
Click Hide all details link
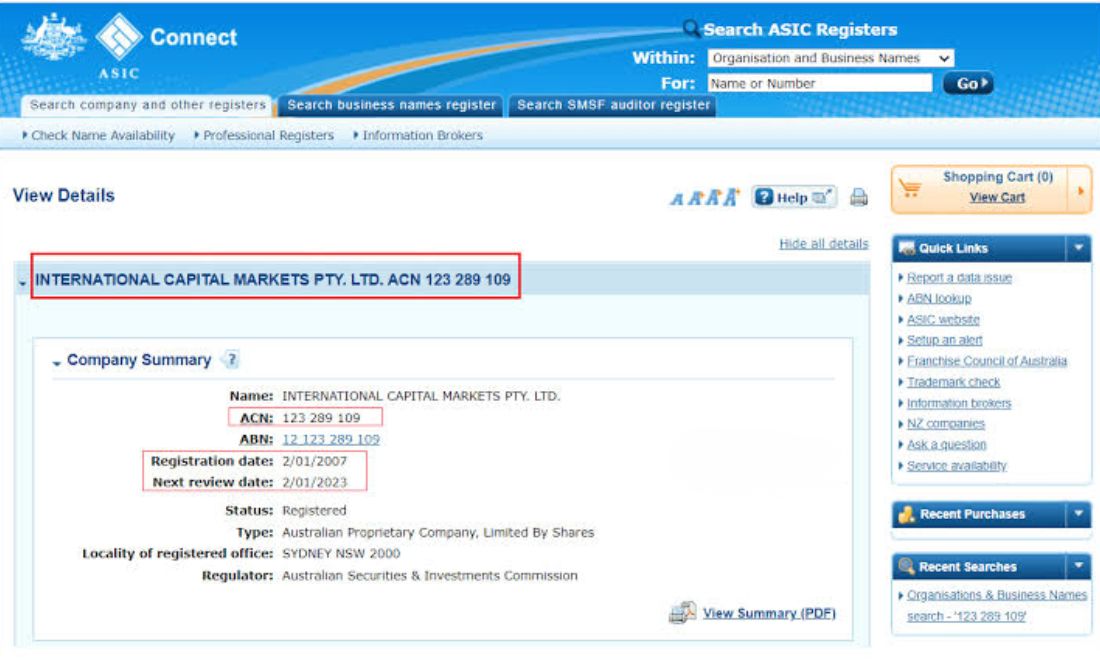click(824, 243)
